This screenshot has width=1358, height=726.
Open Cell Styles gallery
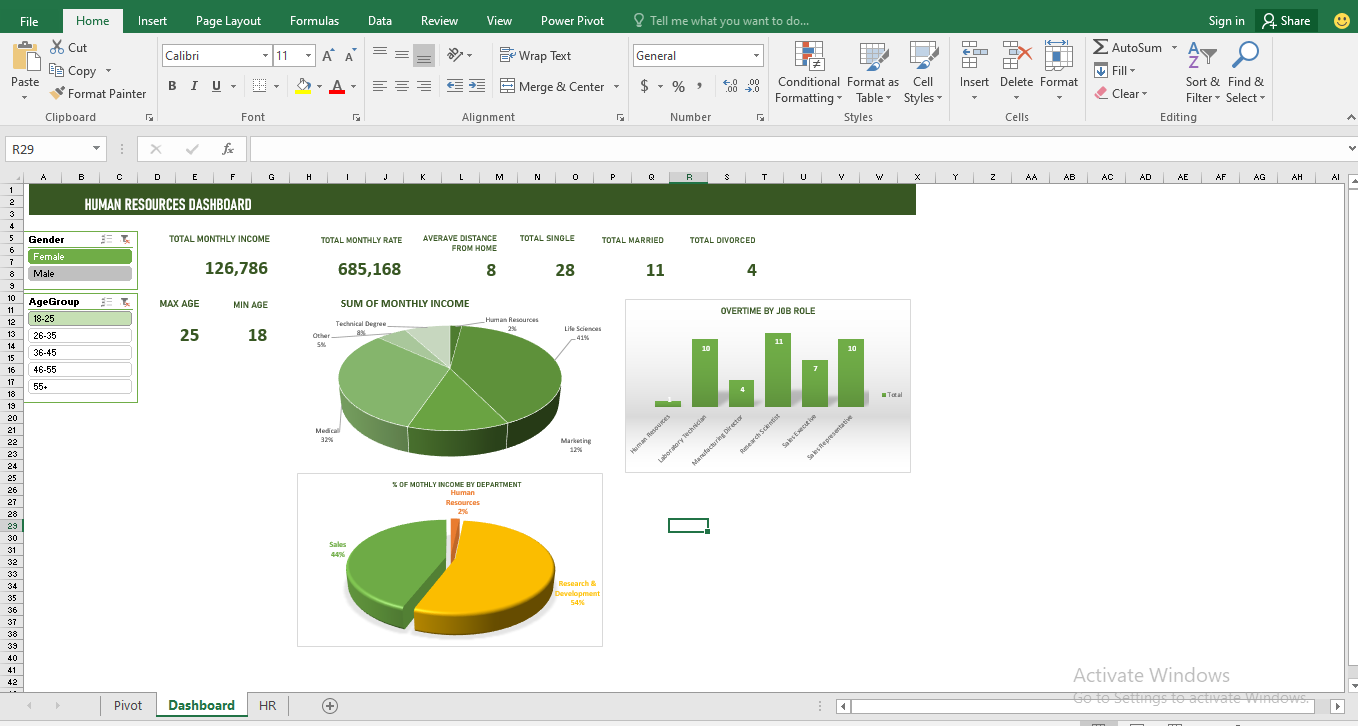(x=922, y=72)
